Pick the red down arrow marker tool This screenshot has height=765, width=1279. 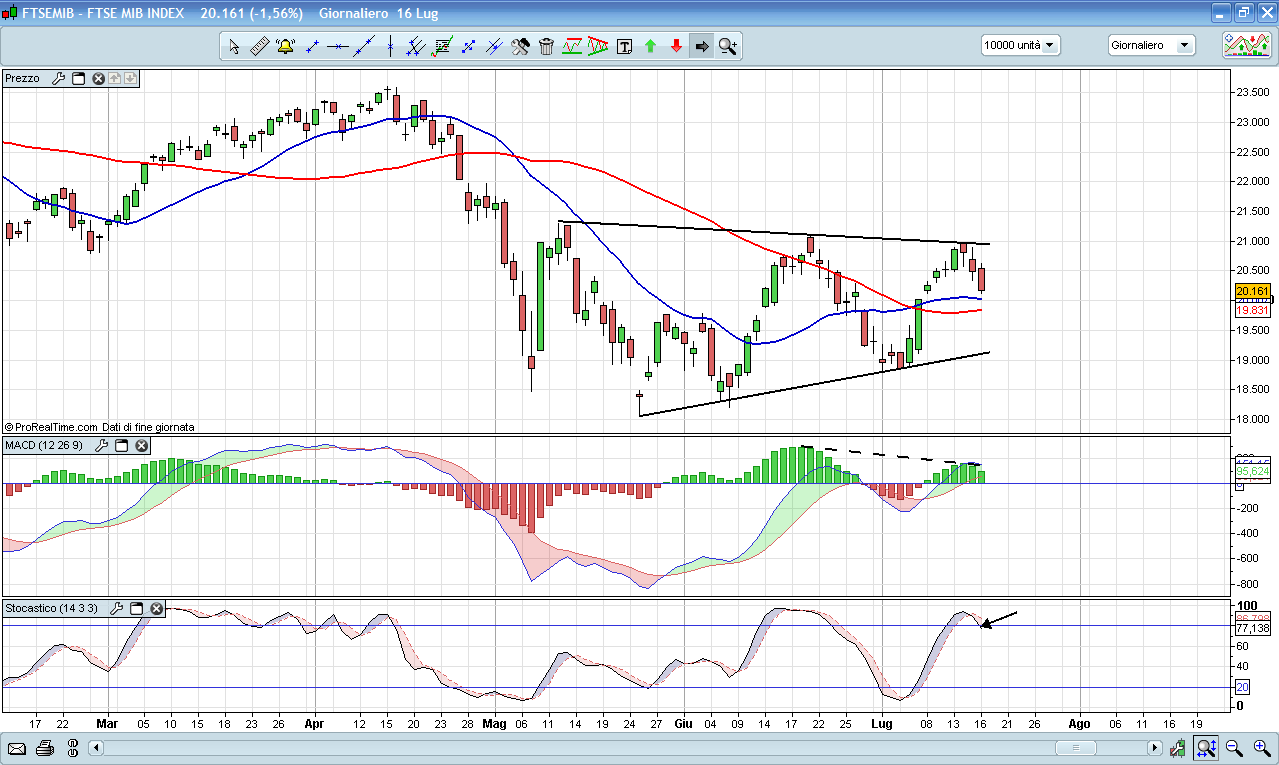pos(676,46)
